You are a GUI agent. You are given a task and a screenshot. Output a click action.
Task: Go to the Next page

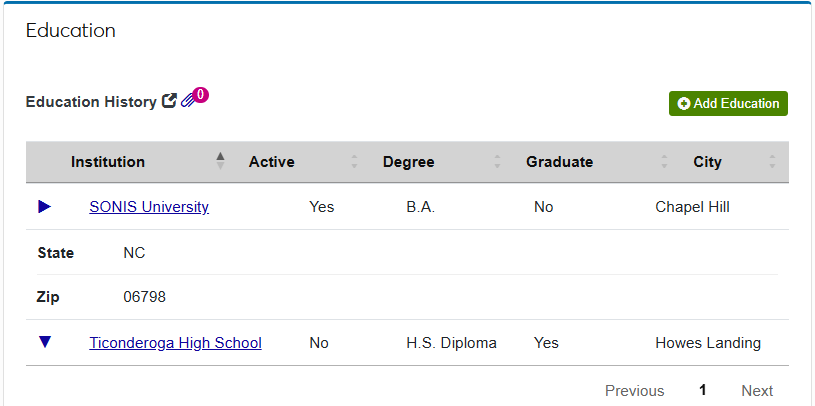click(757, 391)
